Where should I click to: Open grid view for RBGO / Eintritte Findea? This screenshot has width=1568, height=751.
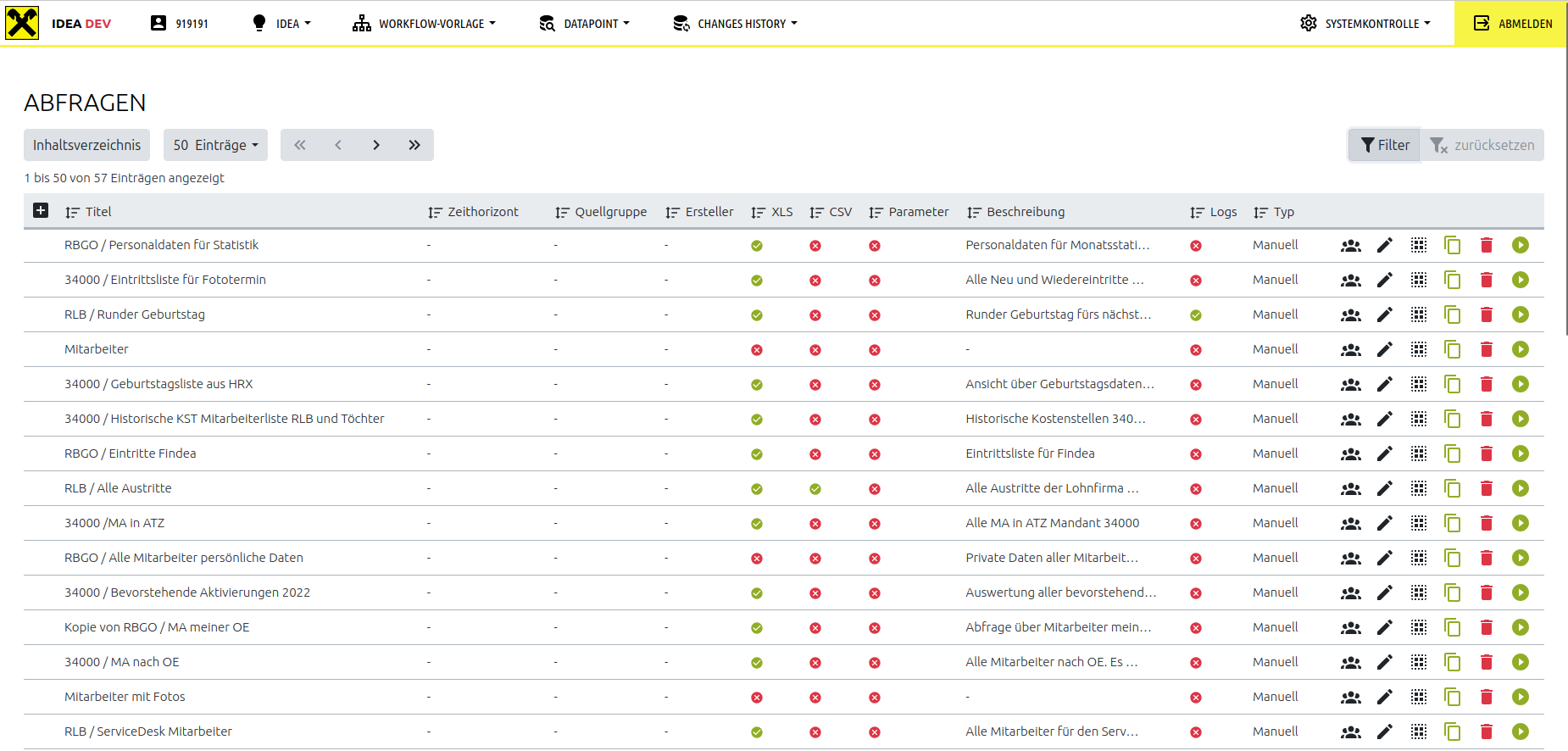1418,453
